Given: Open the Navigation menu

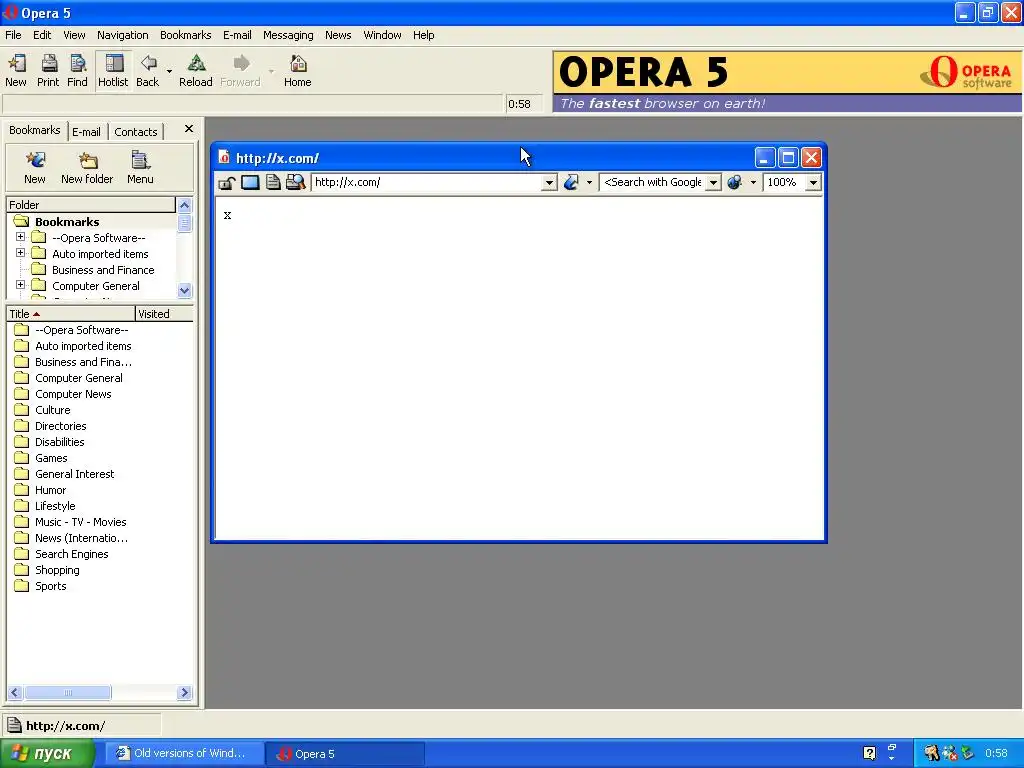Looking at the screenshot, I should point(123,35).
